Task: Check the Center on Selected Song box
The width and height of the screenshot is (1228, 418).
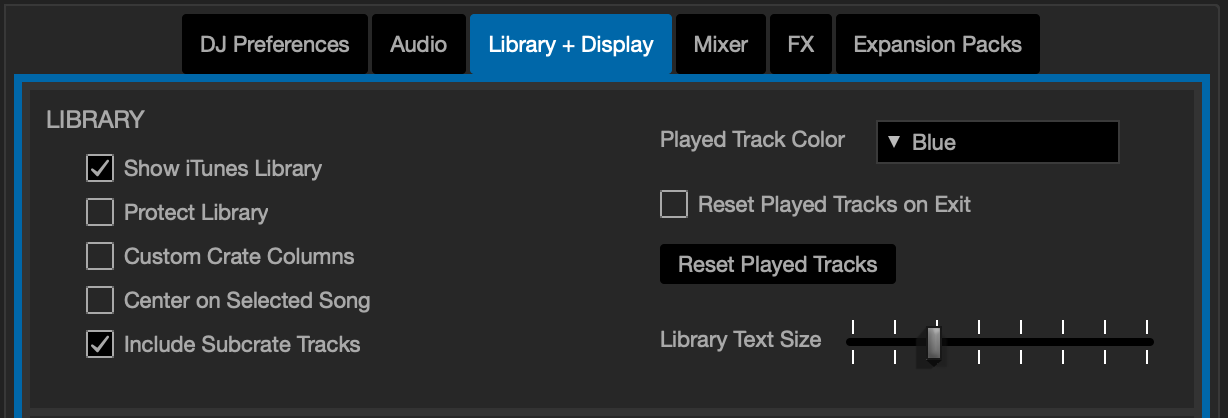Action: tap(100, 300)
